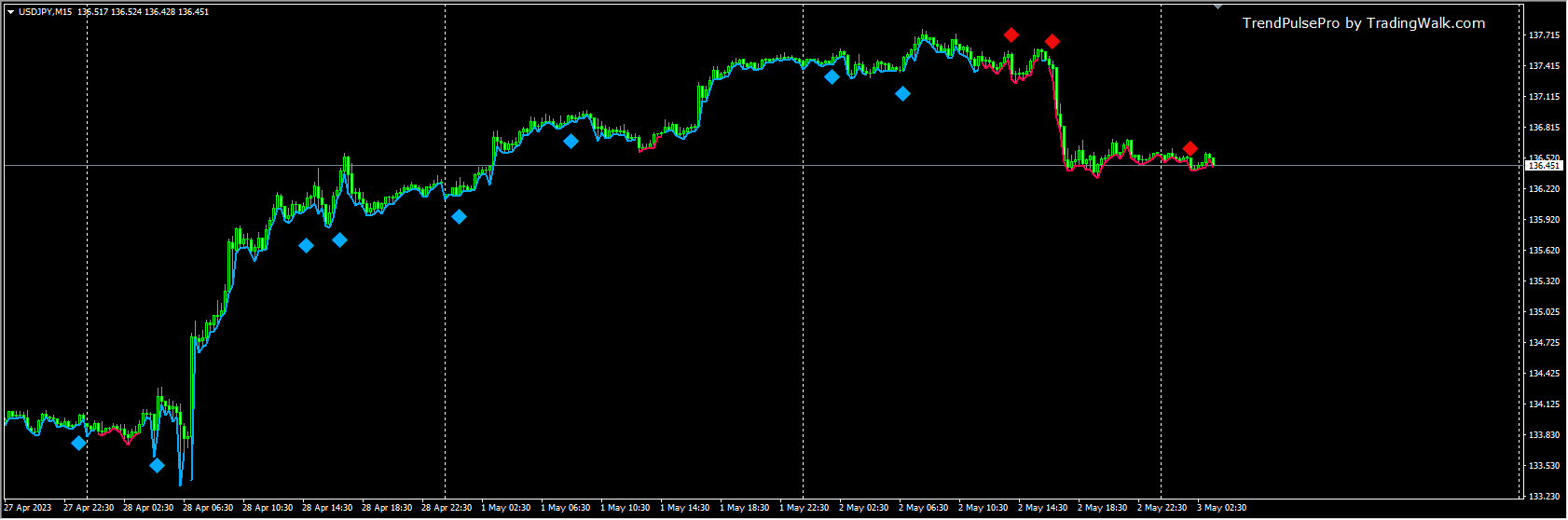Click the 133.830 price level
This screenshot has width=1568, height=520.
1544,435
